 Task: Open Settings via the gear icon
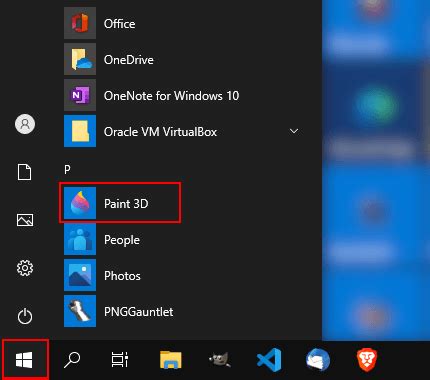coord(25,268)
